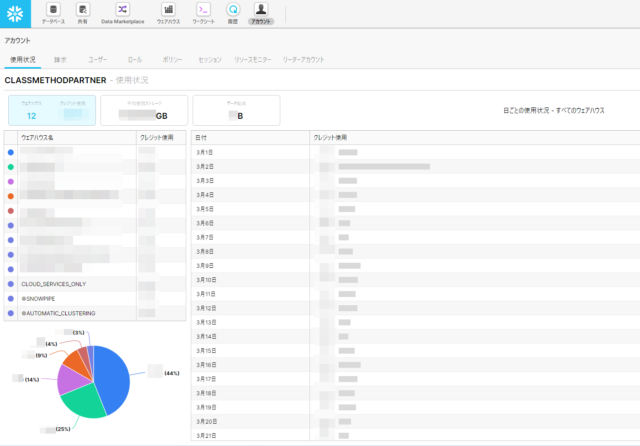Click the 3月14日 date row
The width and height of the screenshot is (640, 446).
(x=416, y=337)
